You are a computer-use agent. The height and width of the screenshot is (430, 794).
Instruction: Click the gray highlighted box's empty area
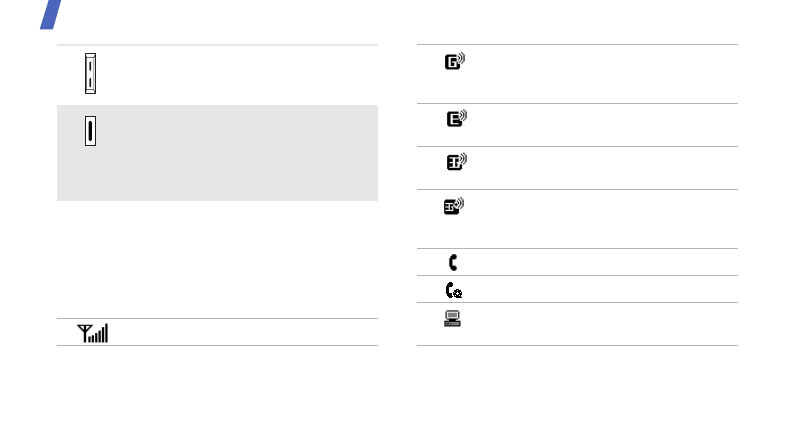click(x=240, y=153)
